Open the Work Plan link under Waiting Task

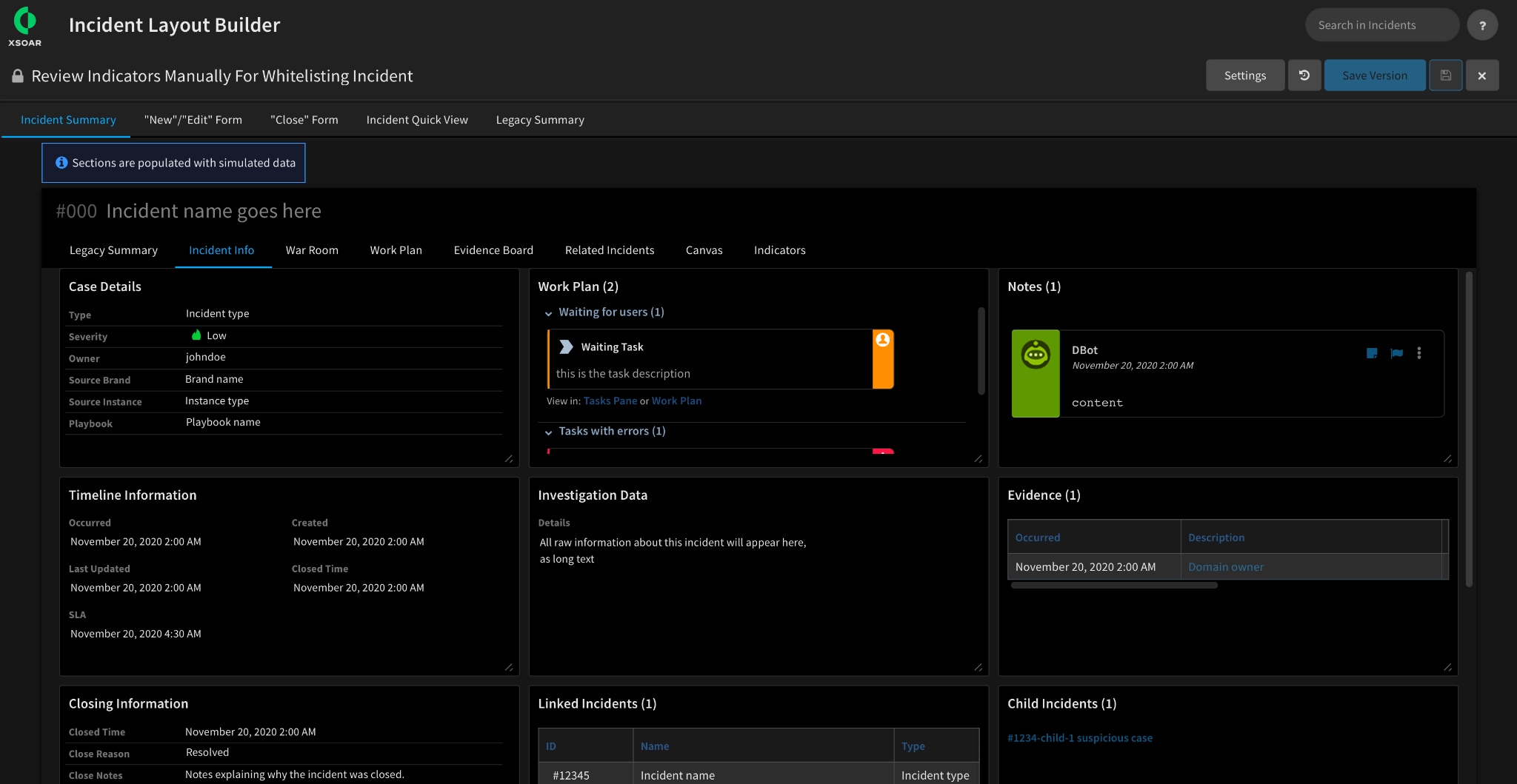point(676,401)
